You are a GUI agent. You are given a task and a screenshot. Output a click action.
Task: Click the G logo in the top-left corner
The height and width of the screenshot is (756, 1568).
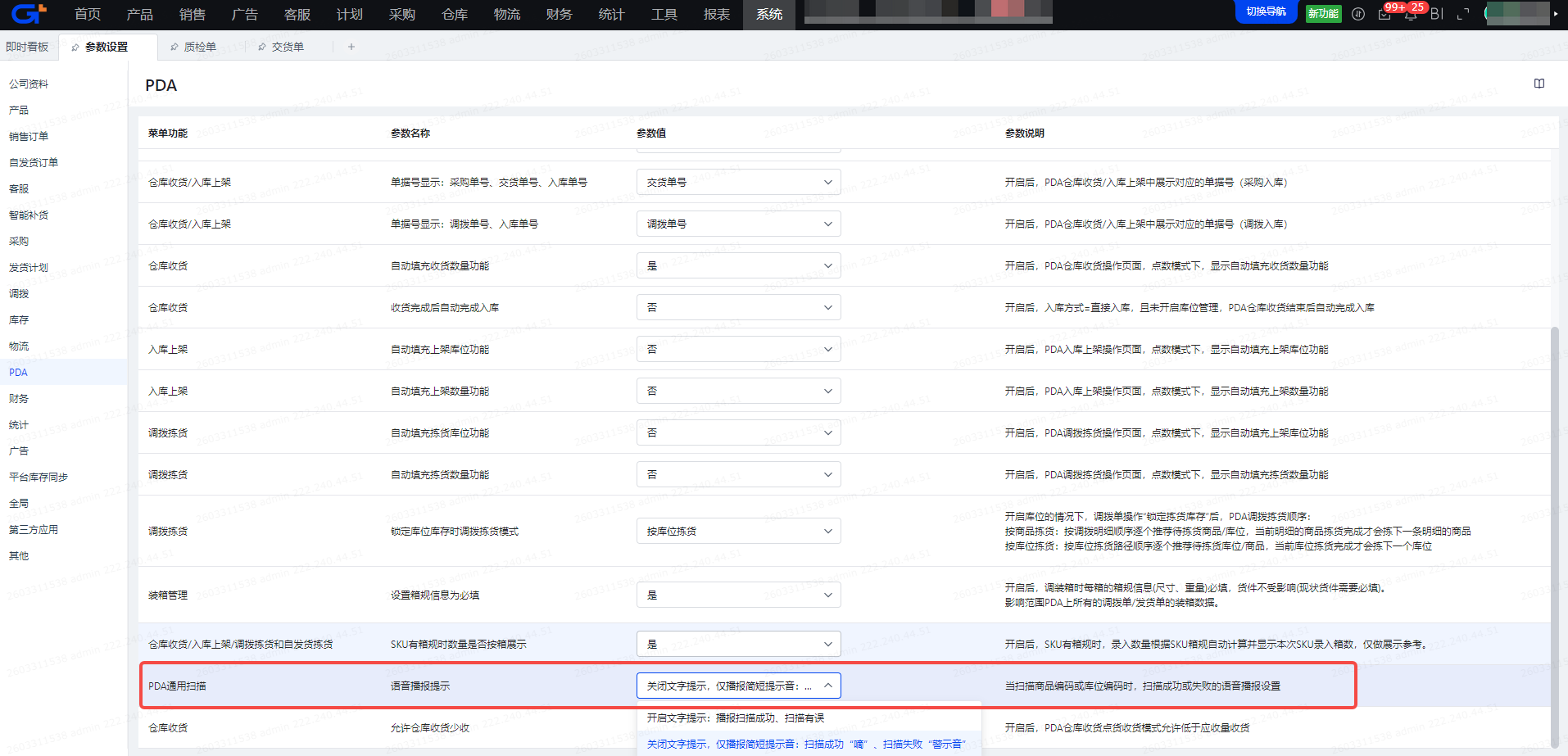[28, 14]
